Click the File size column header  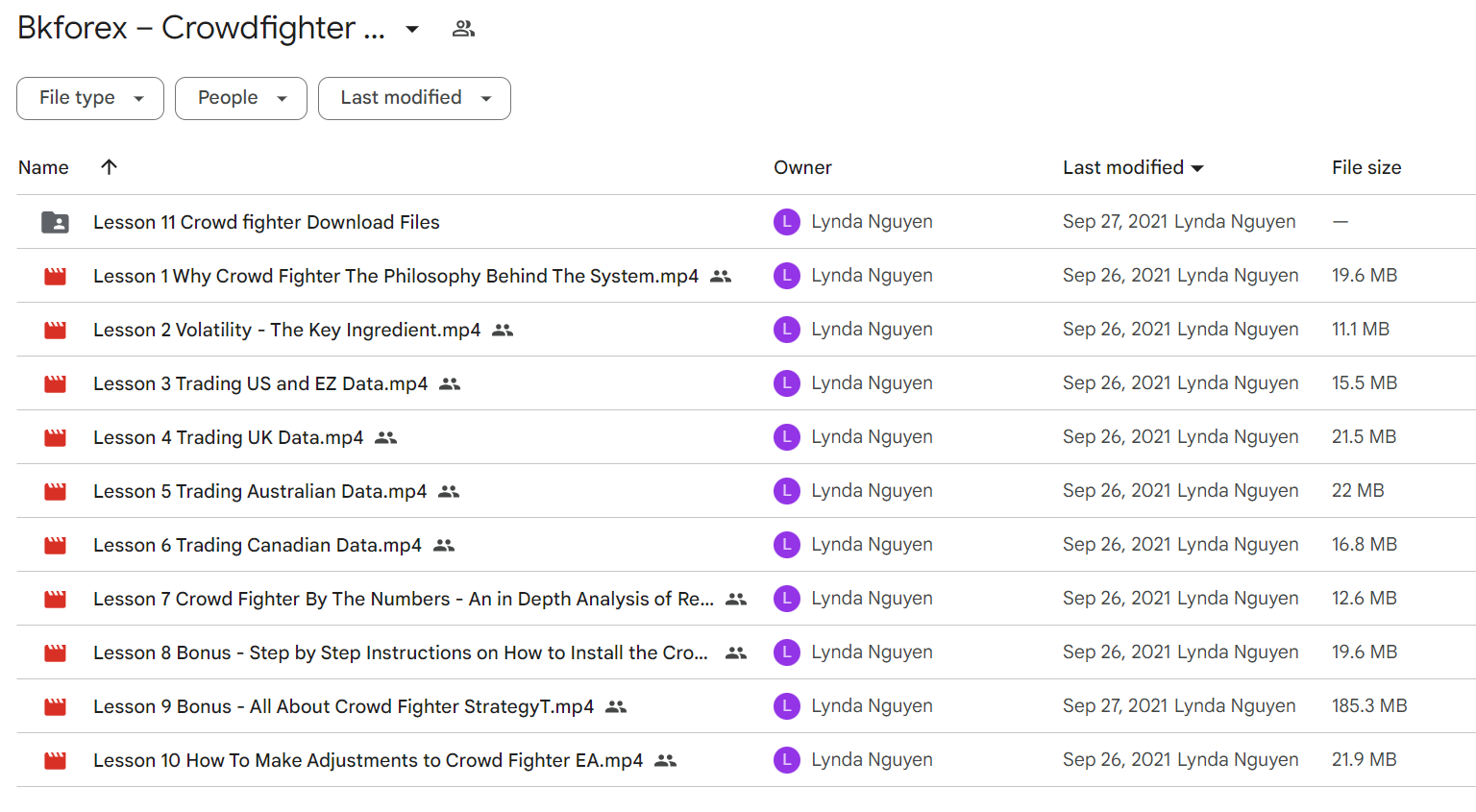(x=1366, y=167)
